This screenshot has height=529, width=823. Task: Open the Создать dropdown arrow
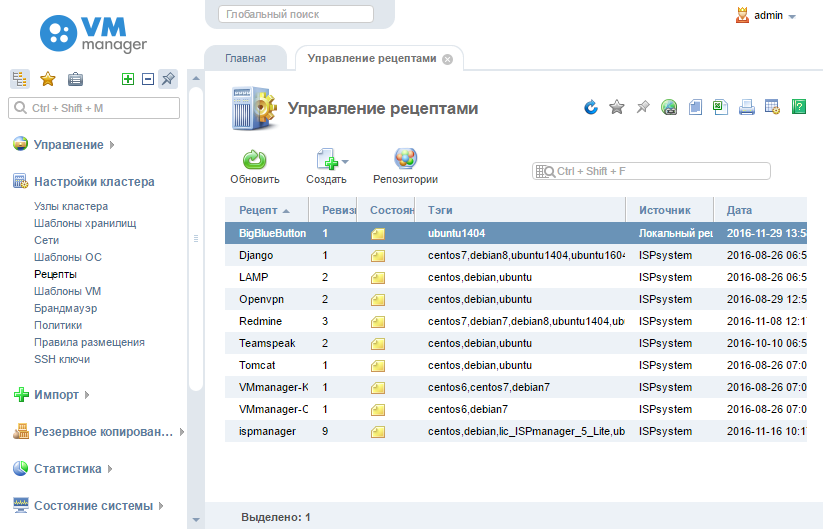point(345,162)
